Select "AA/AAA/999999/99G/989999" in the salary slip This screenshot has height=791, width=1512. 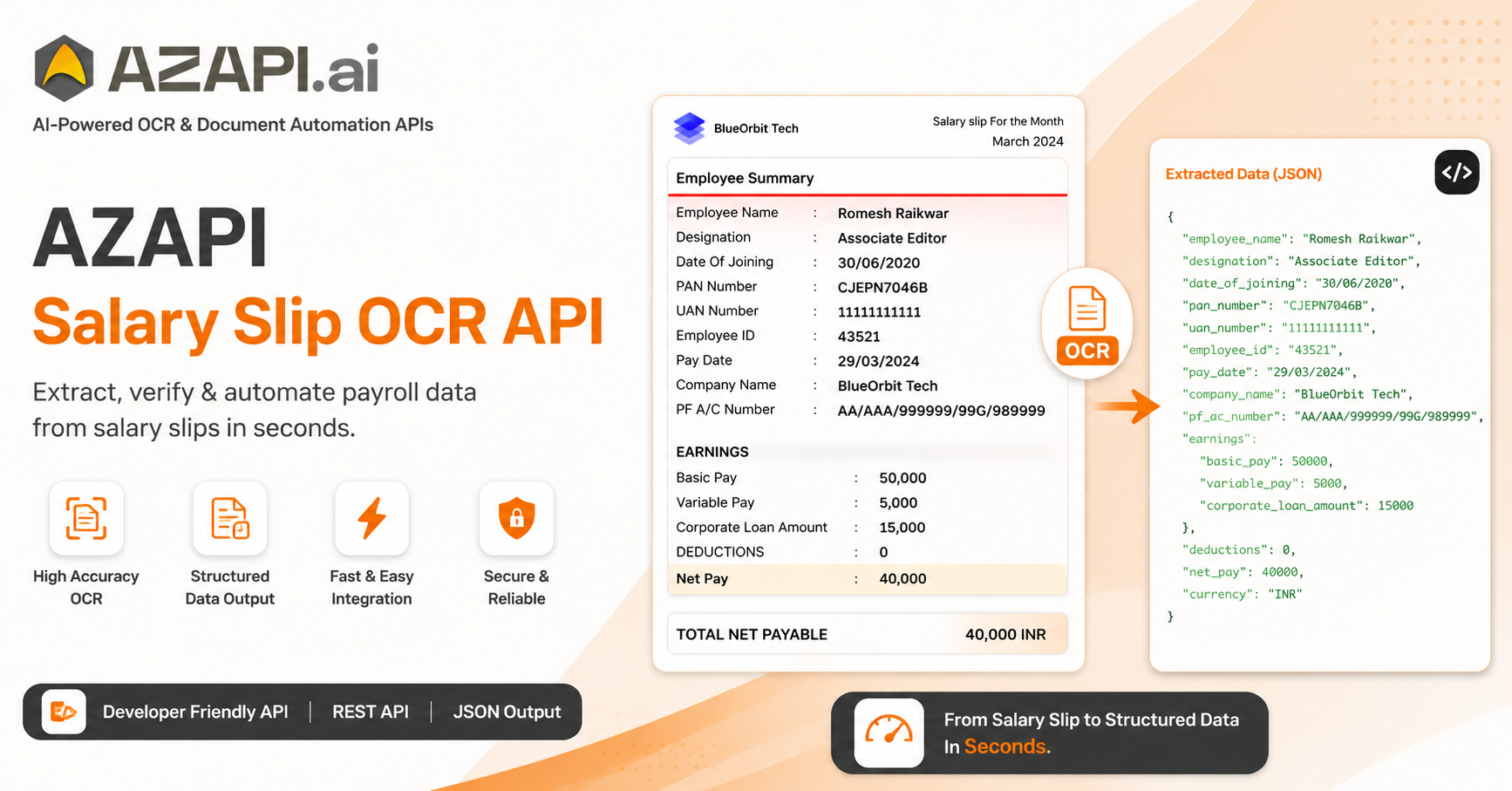tap(941, 411)
